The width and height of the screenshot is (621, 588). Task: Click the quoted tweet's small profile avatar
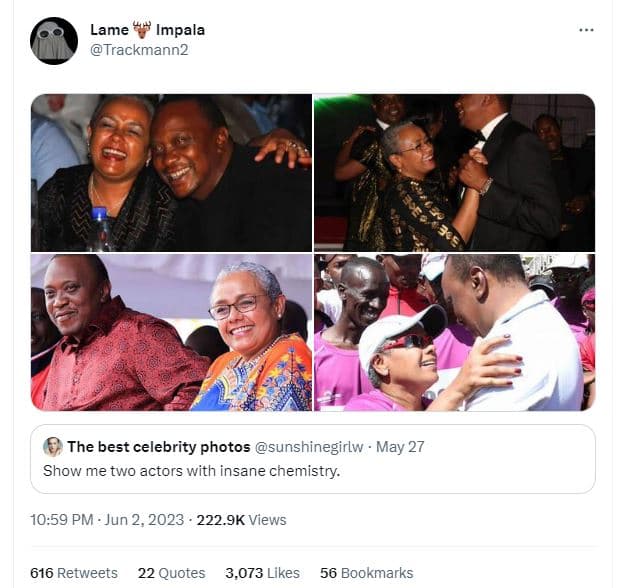[52, 446]
